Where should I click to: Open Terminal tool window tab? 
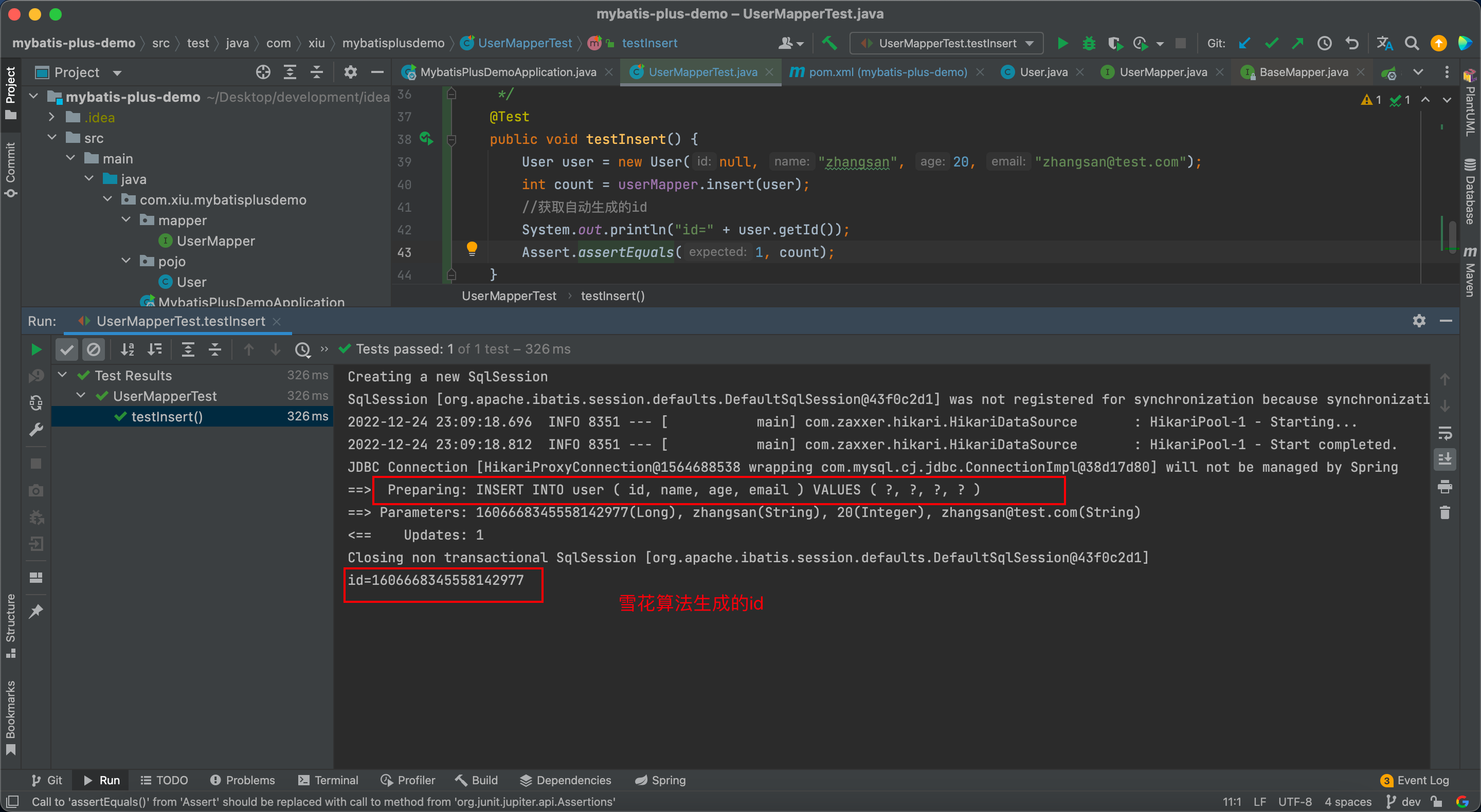328,780
